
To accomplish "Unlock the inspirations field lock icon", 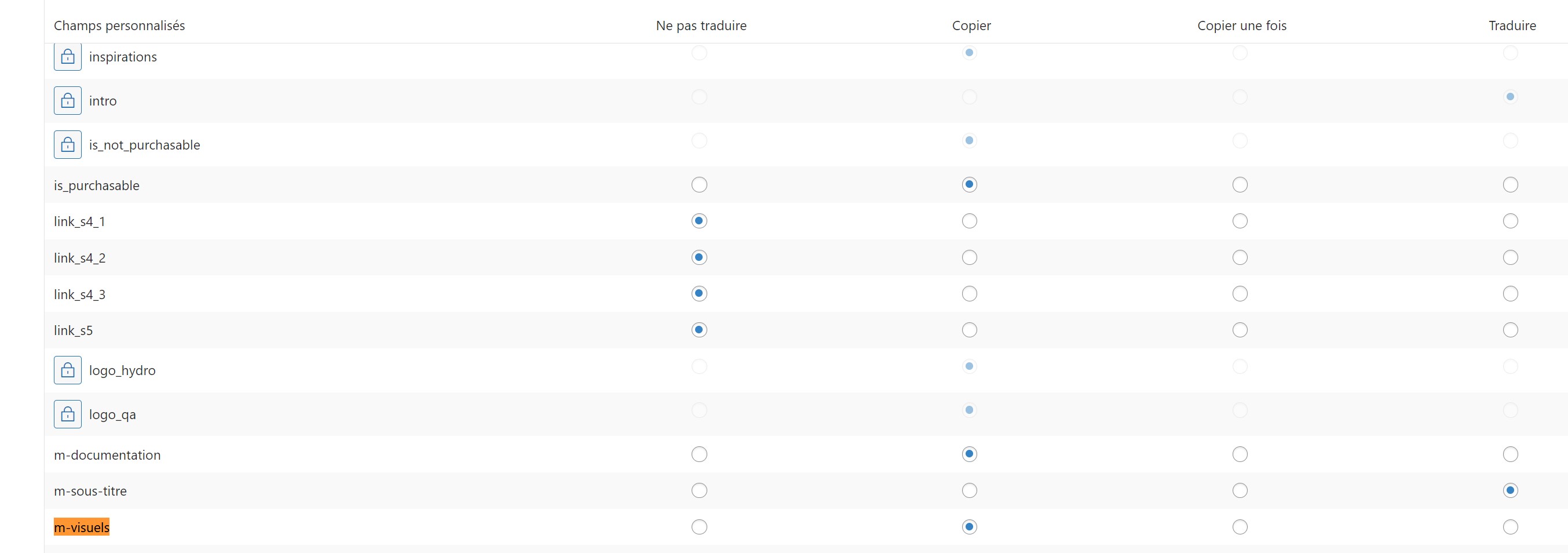I will (x=68, y=57).
